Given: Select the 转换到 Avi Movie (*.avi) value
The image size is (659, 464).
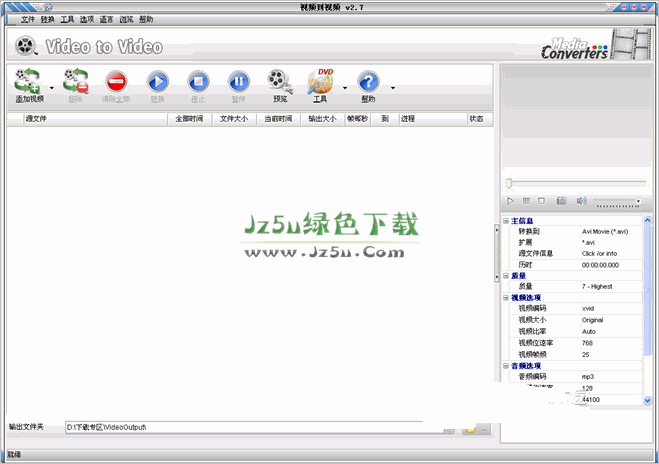Looking at the screenshot, I should [x=605, y=232].
